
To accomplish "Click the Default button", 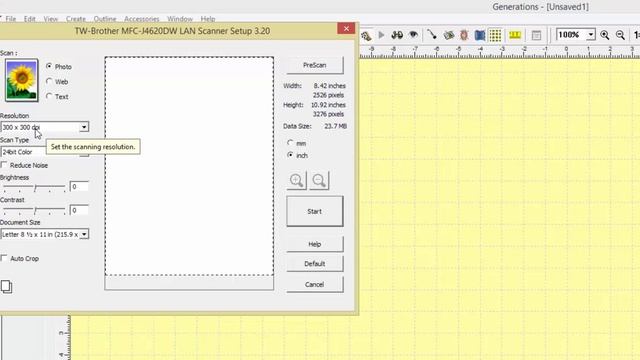I will click(x=315, y=264).
